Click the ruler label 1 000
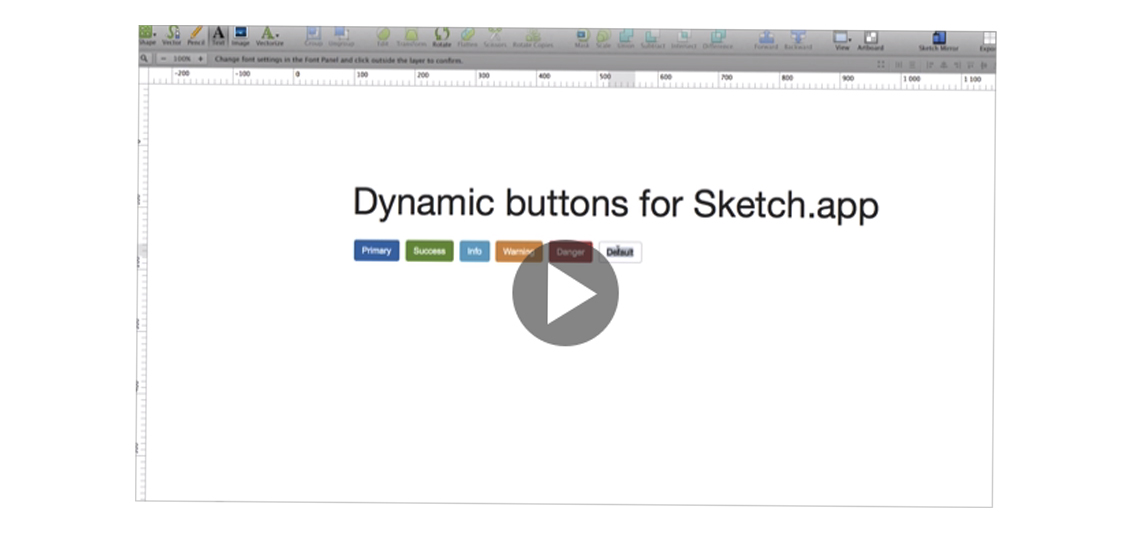Screen dimensions: 1131x533 [912, 79]
